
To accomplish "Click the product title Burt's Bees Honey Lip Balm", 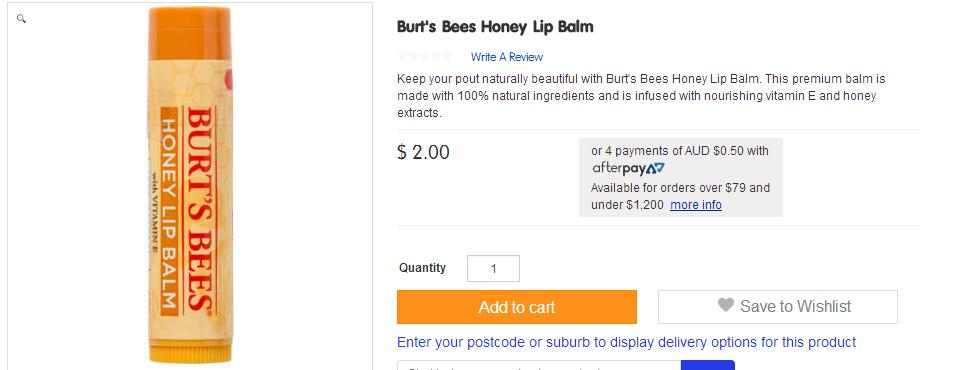I will pos(495,27).
